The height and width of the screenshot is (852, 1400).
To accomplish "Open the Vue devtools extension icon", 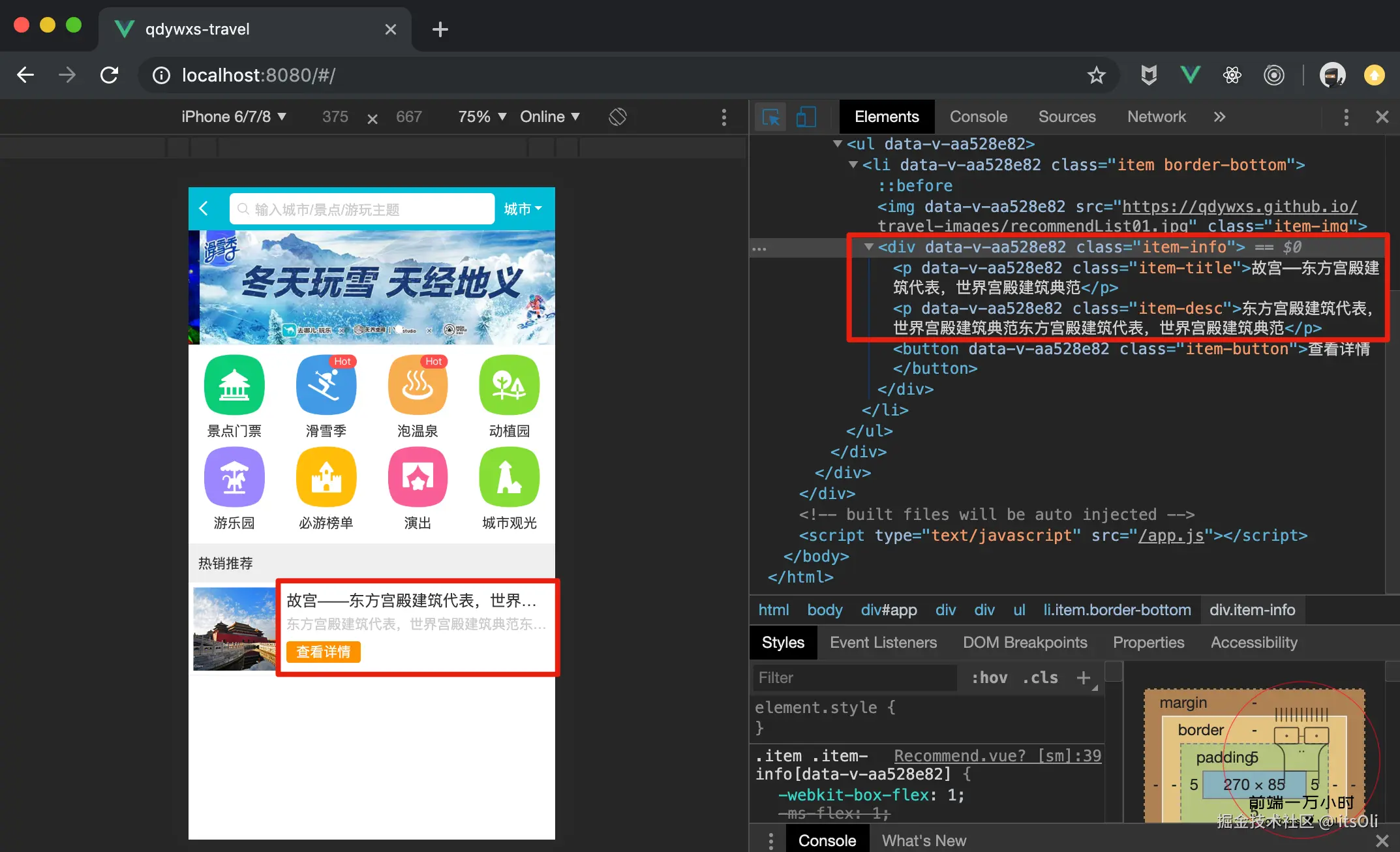I will pos(1190,76).
